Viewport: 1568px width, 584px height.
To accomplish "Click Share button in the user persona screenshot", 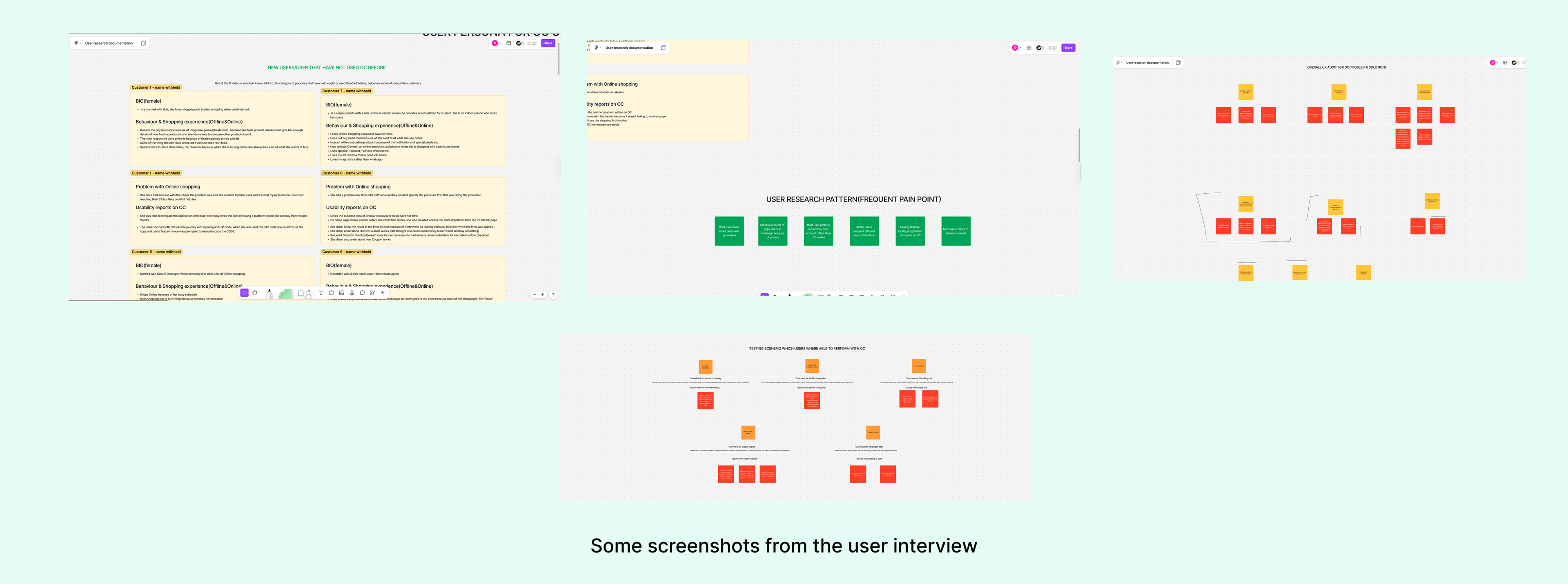I will [548, 43].
